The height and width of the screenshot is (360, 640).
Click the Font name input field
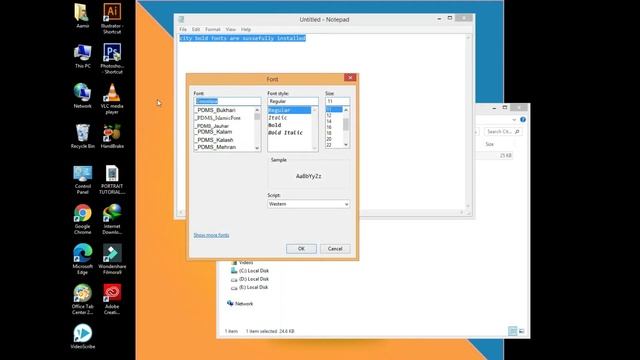point(227,101)
